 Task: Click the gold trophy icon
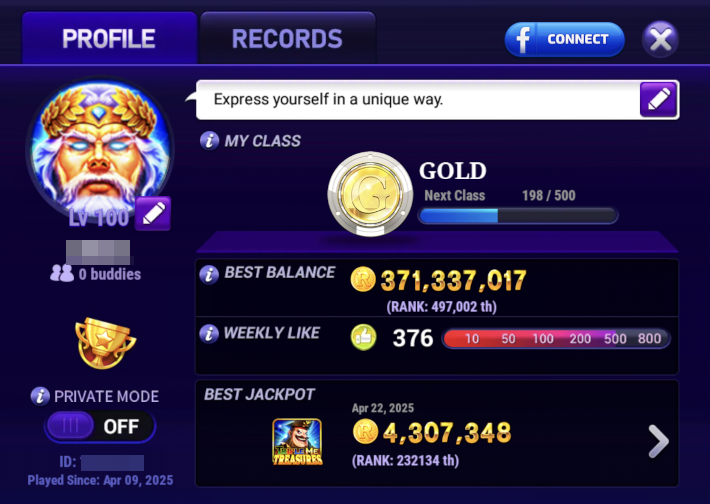105,343
